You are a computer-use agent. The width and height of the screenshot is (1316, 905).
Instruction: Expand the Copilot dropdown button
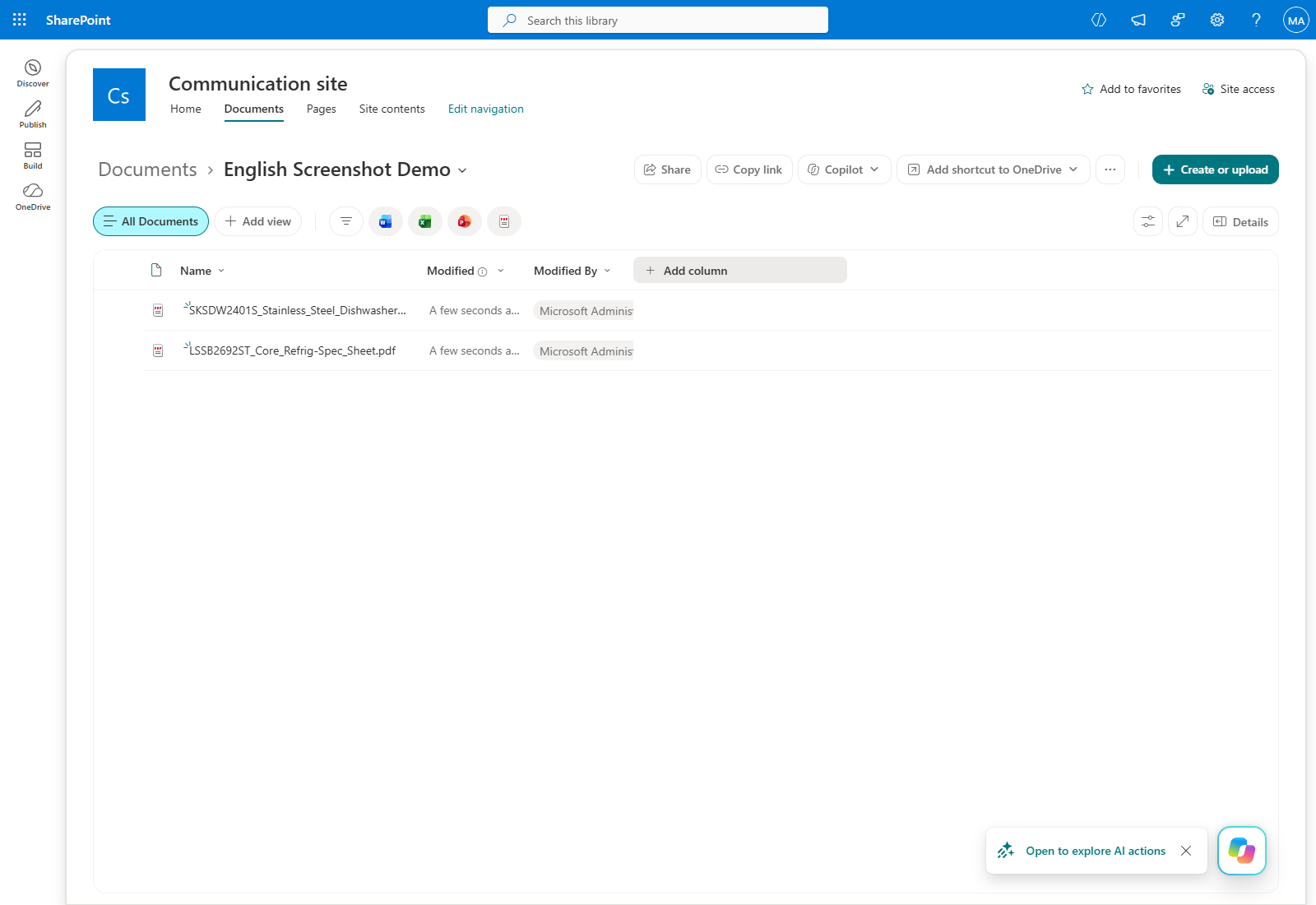[845, 169]
